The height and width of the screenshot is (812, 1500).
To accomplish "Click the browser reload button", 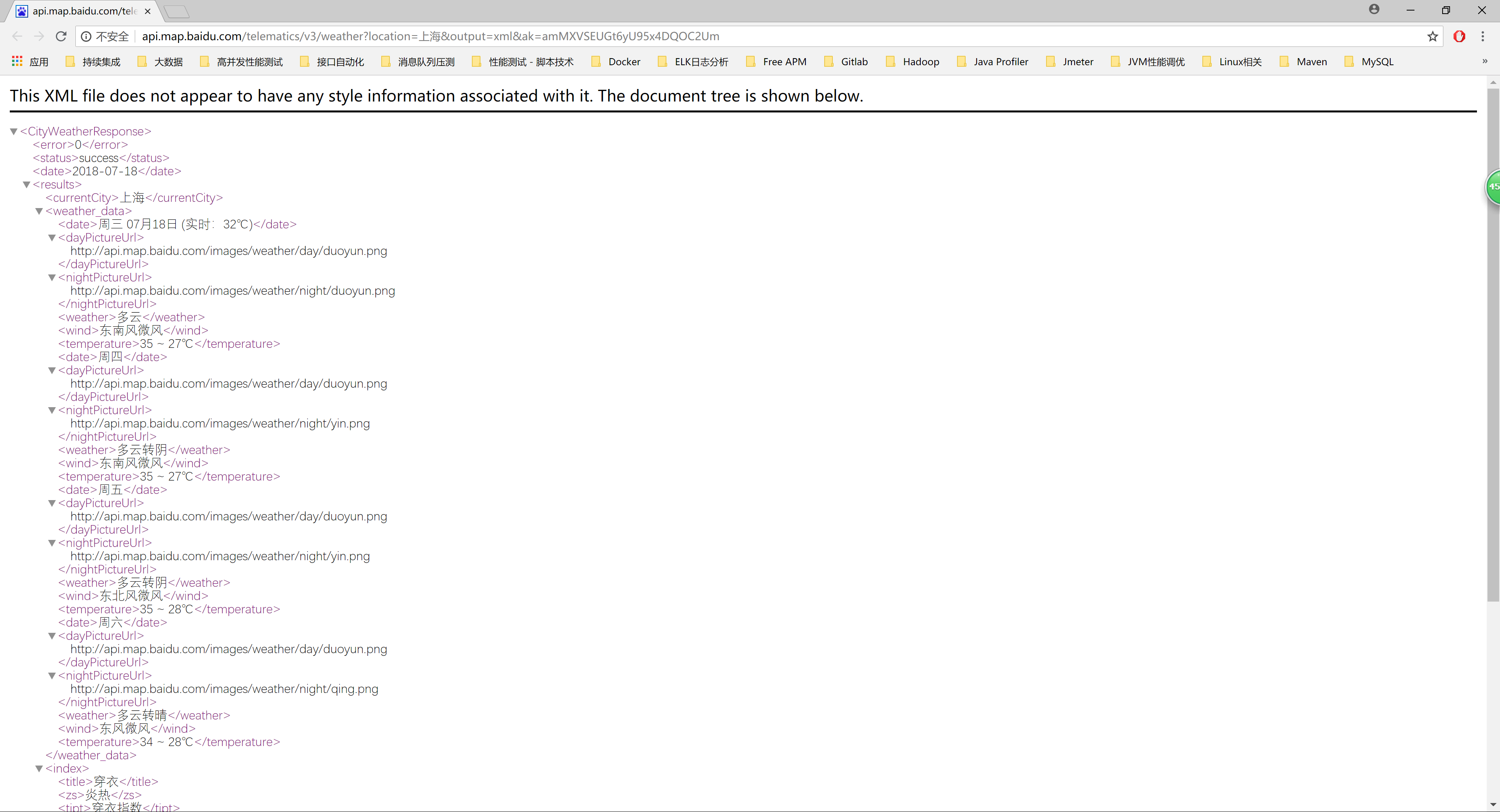I will pyautogui.click(x=61, y=36).
